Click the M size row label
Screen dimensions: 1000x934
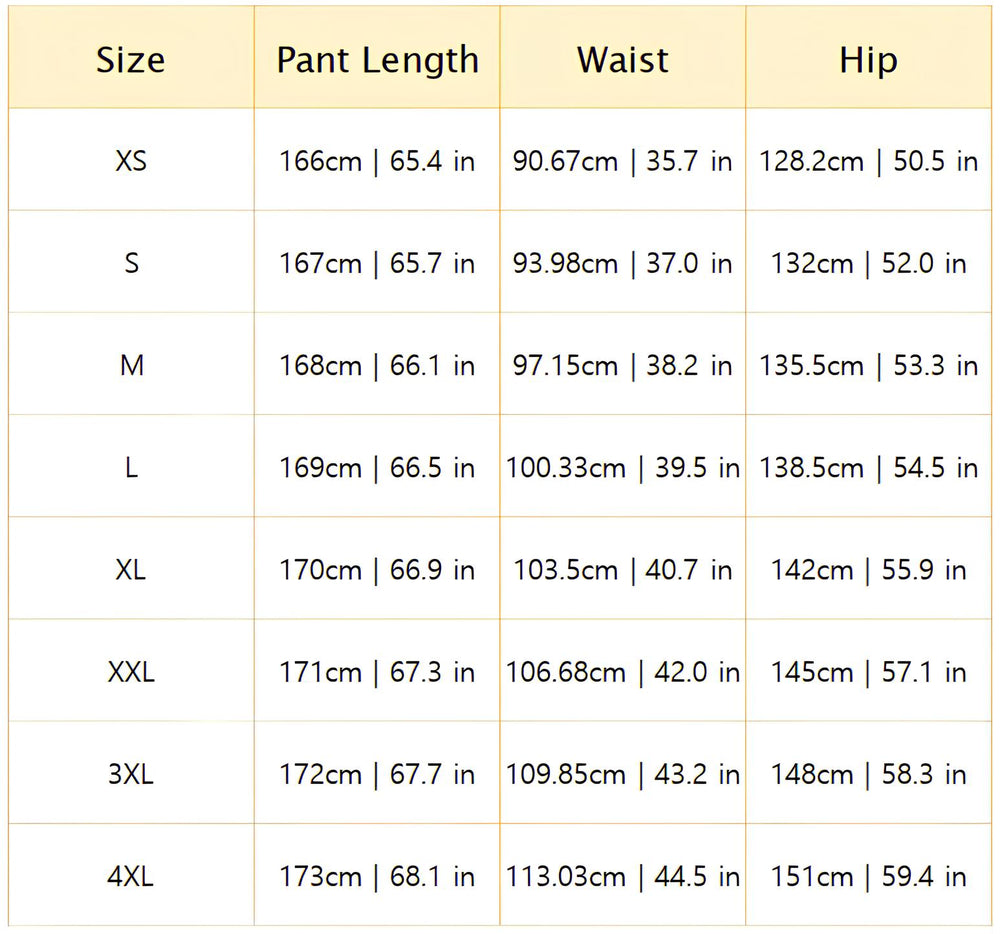(x=131, y=366)
